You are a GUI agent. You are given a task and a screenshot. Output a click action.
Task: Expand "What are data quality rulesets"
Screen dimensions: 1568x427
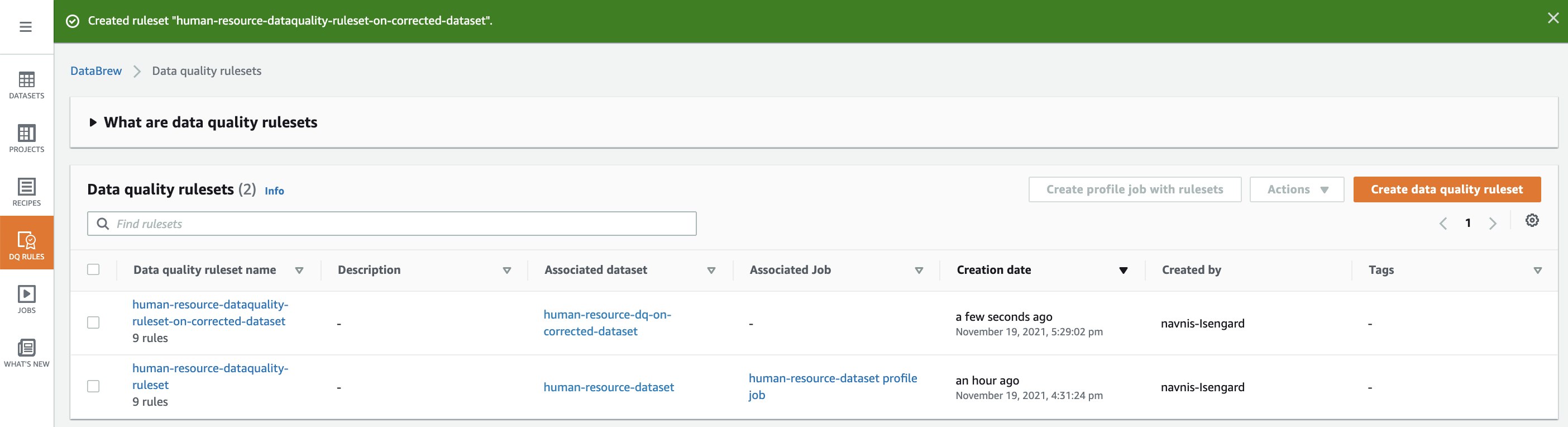[x=93, y=122]
